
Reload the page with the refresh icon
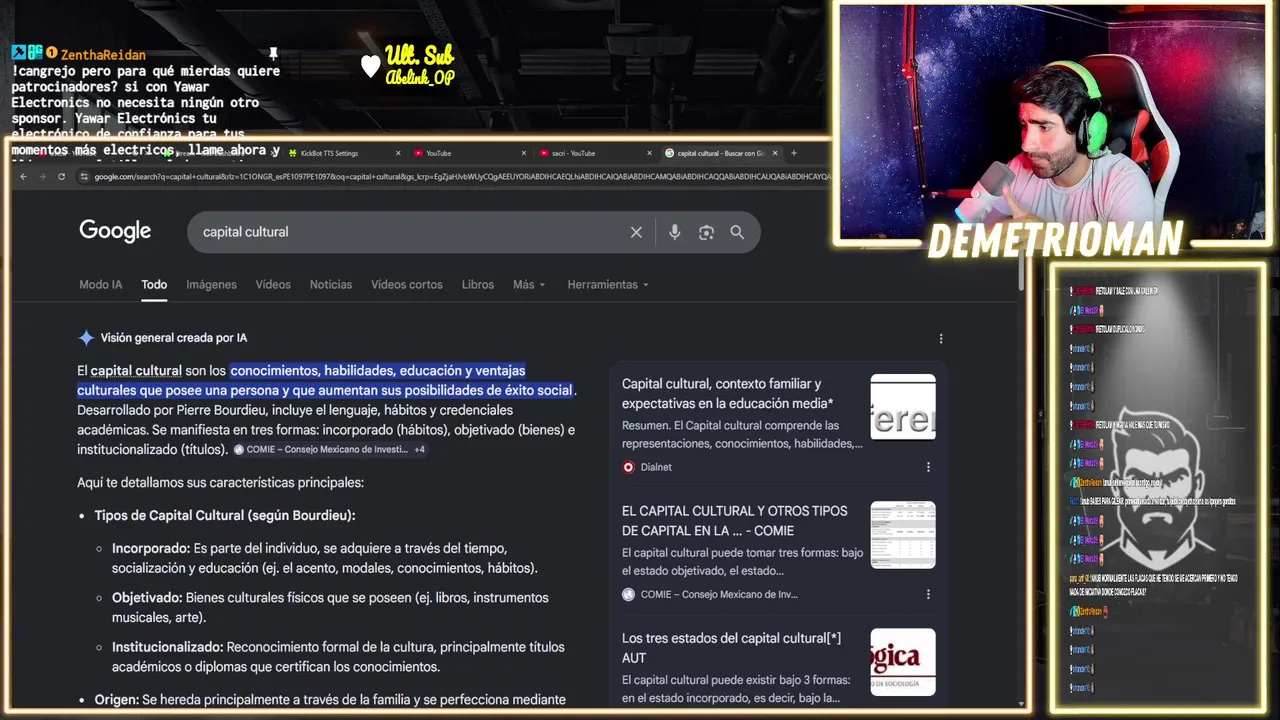pyautogui.click(x=61, y=177)
